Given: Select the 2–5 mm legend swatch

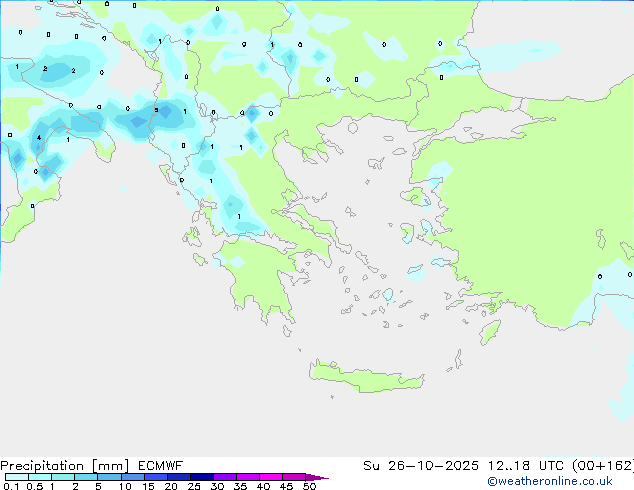Looking at the screenshot, I should (x=86, y=477).
